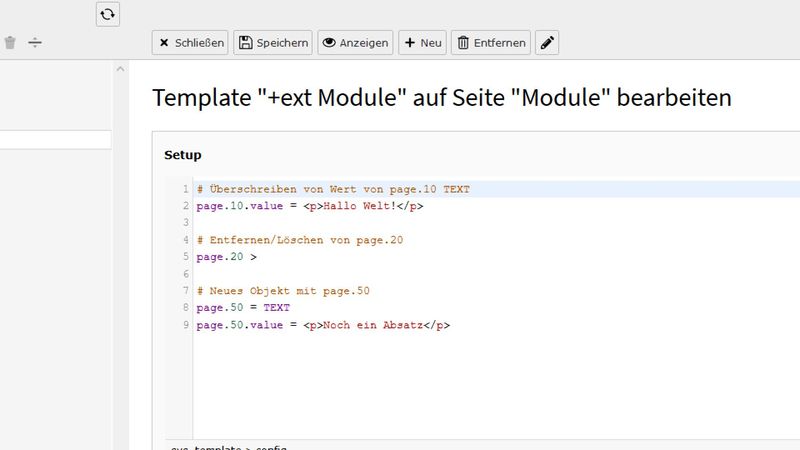800x450 pixels.
Task: Create a new record with Neu
Action: click(x=422, y=43)
